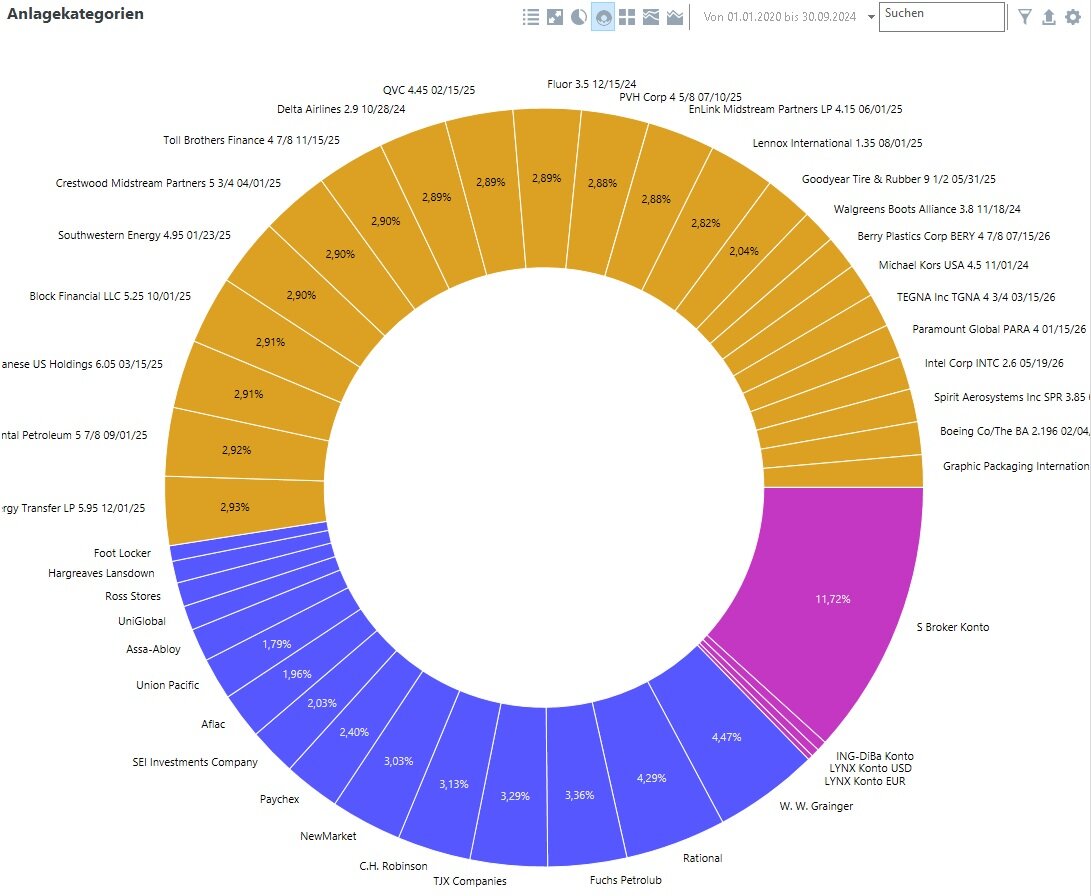Focus the Suchen search field
Viewport: 1091px width, 896px height.
tap(942, 17)
